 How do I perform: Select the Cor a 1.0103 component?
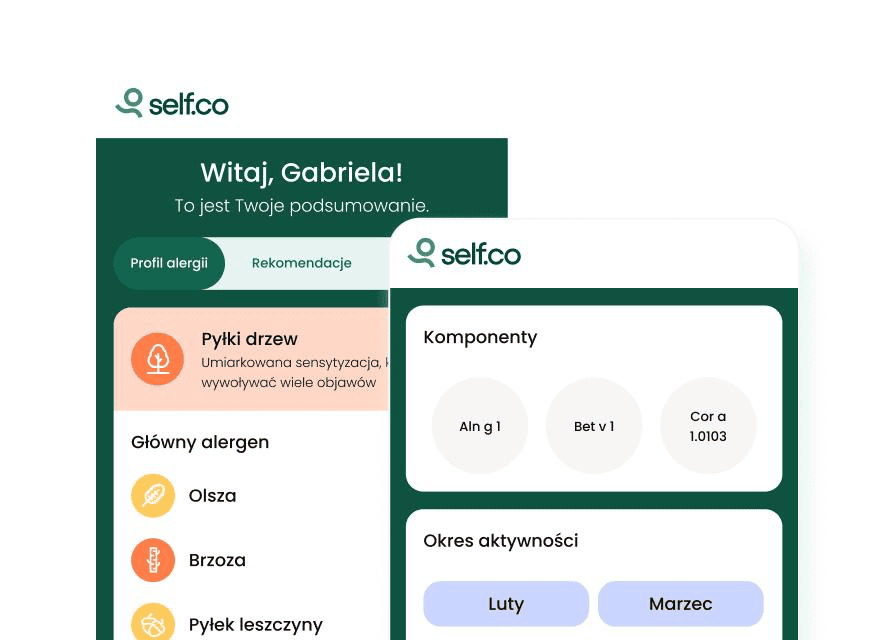coord(708,426)
